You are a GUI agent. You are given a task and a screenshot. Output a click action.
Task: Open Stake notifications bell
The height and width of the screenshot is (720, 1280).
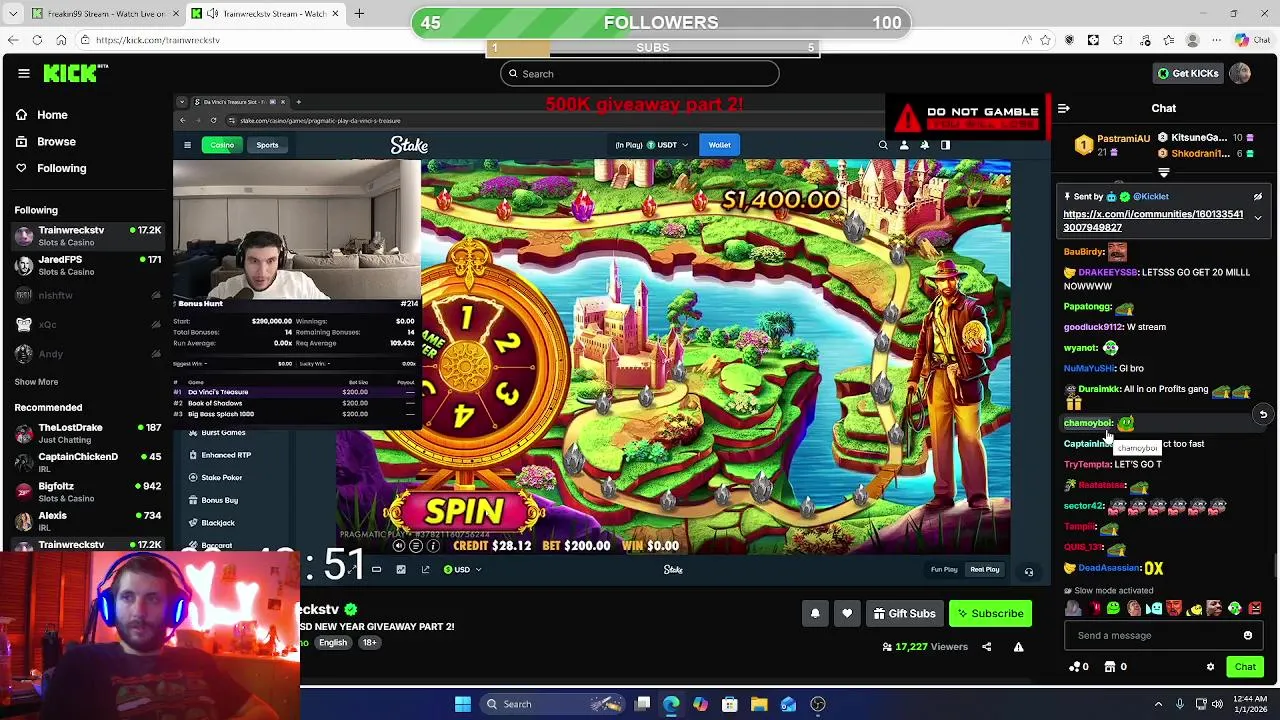coord(924,145)
